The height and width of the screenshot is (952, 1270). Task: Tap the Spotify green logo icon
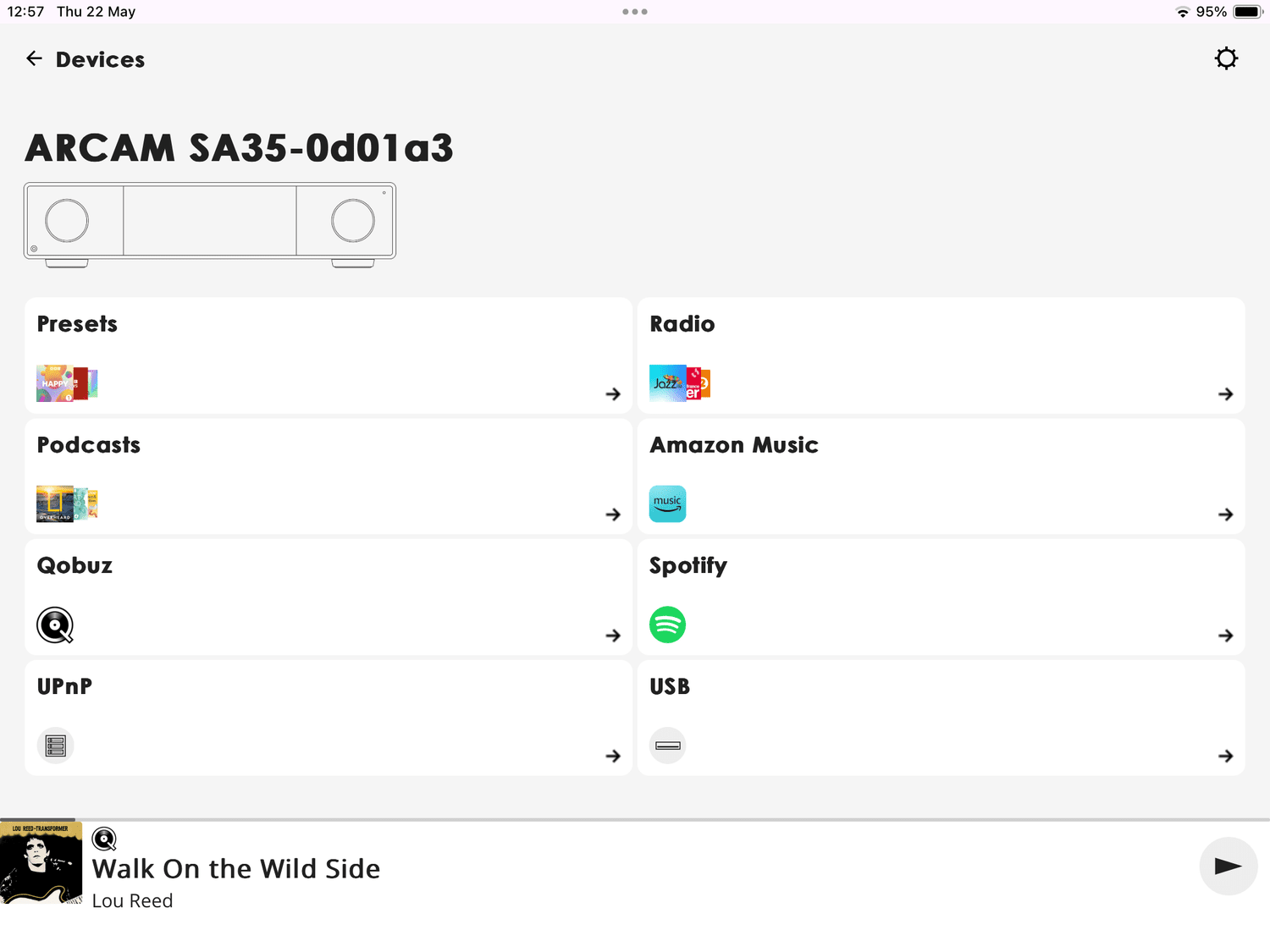pos(667,625)
